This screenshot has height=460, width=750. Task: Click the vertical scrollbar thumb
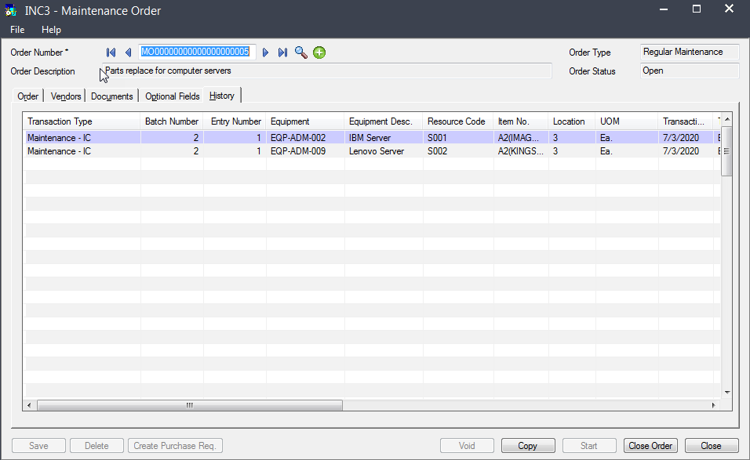pos(727,151)
